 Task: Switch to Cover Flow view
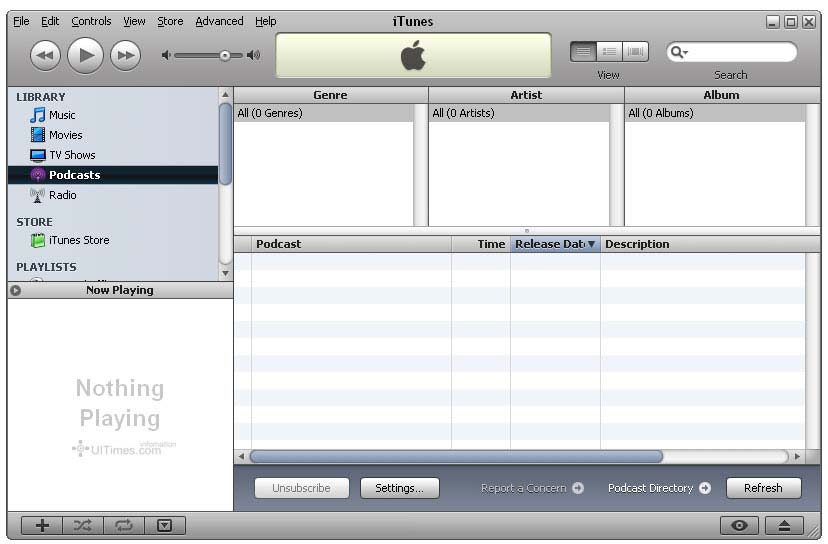636,52
